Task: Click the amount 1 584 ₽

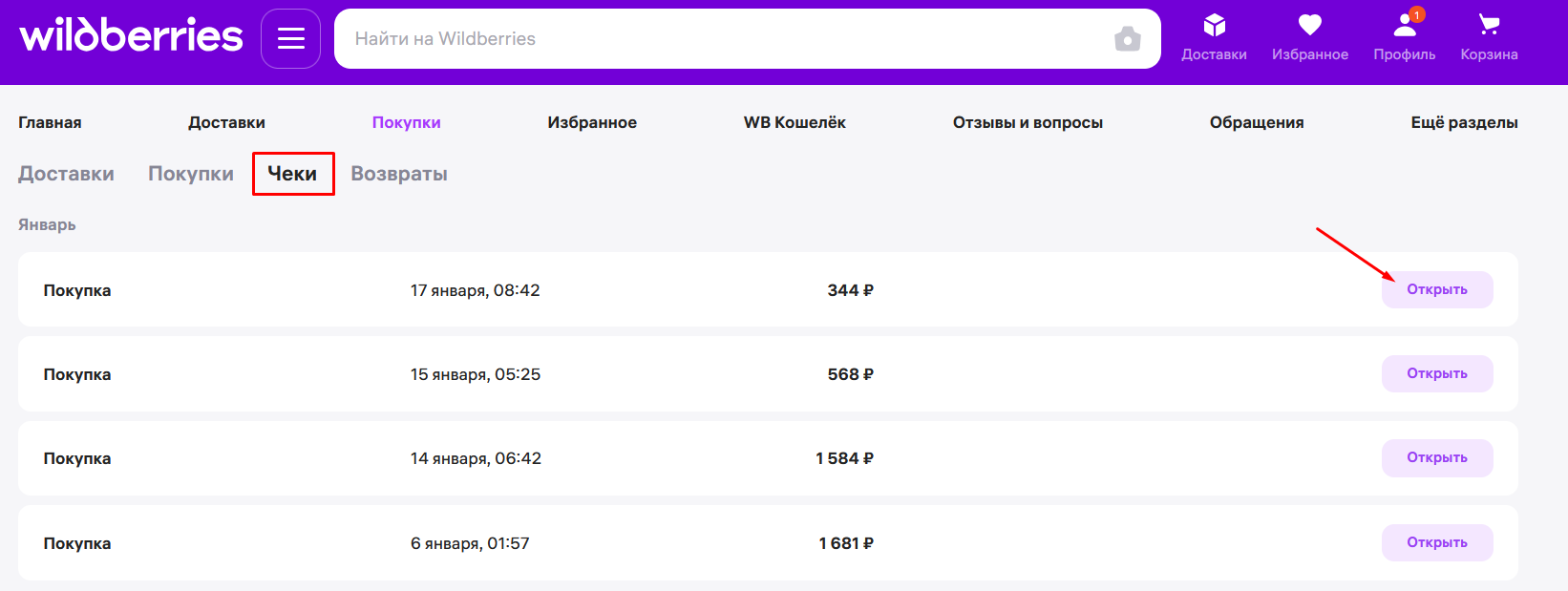Action: pyautogui.click(x=844, y=458)
